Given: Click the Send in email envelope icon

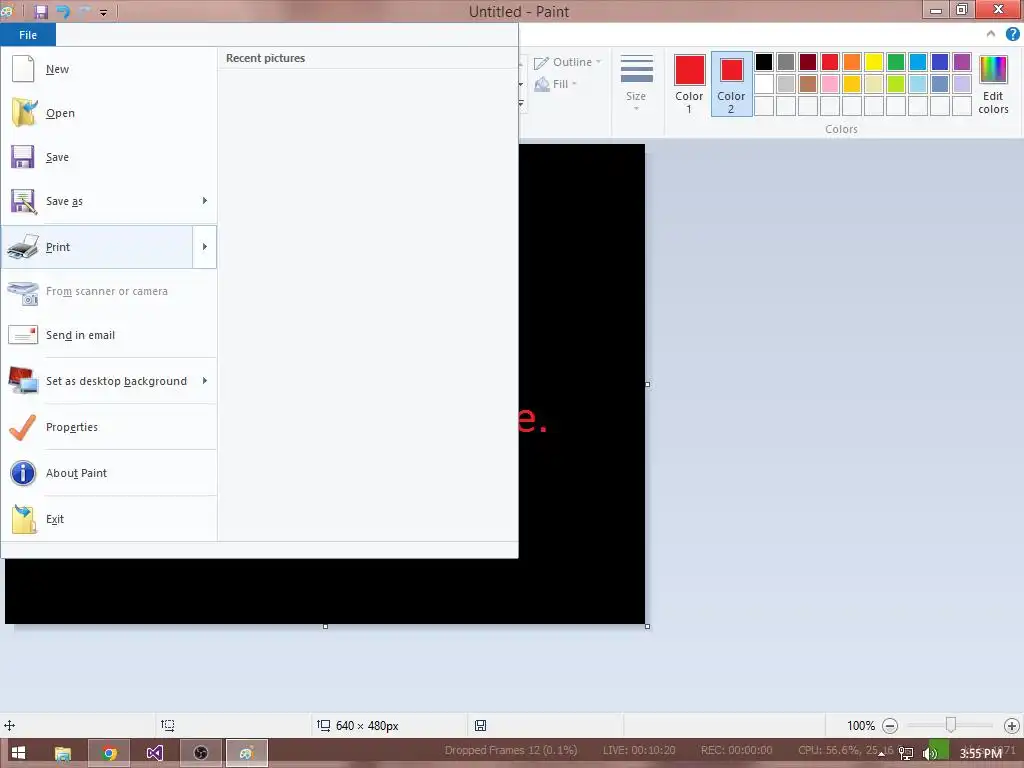Looking at the screenshot, I should (x=23, y=334).
